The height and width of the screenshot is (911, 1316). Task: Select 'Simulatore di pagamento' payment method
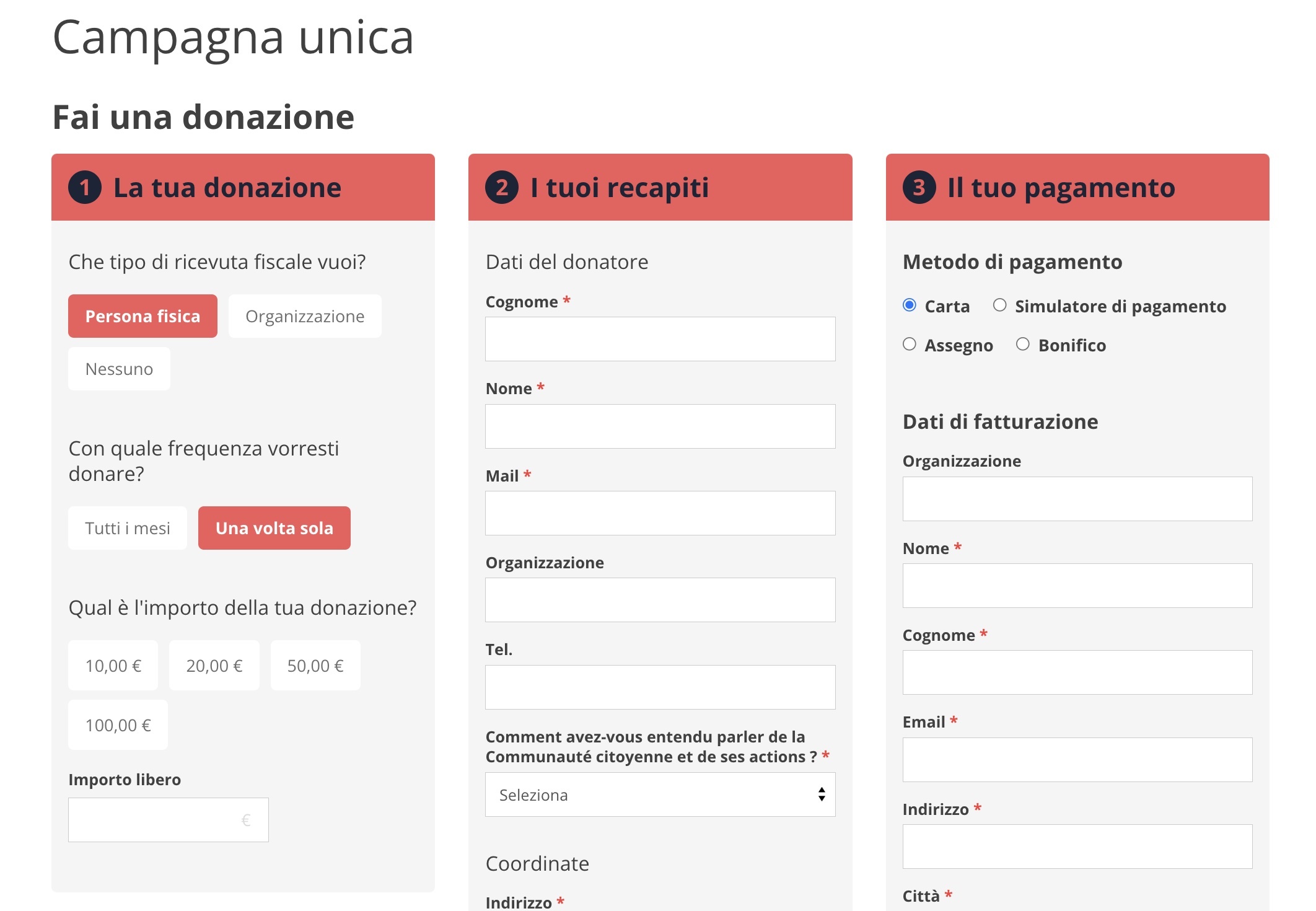click(999, 304)
